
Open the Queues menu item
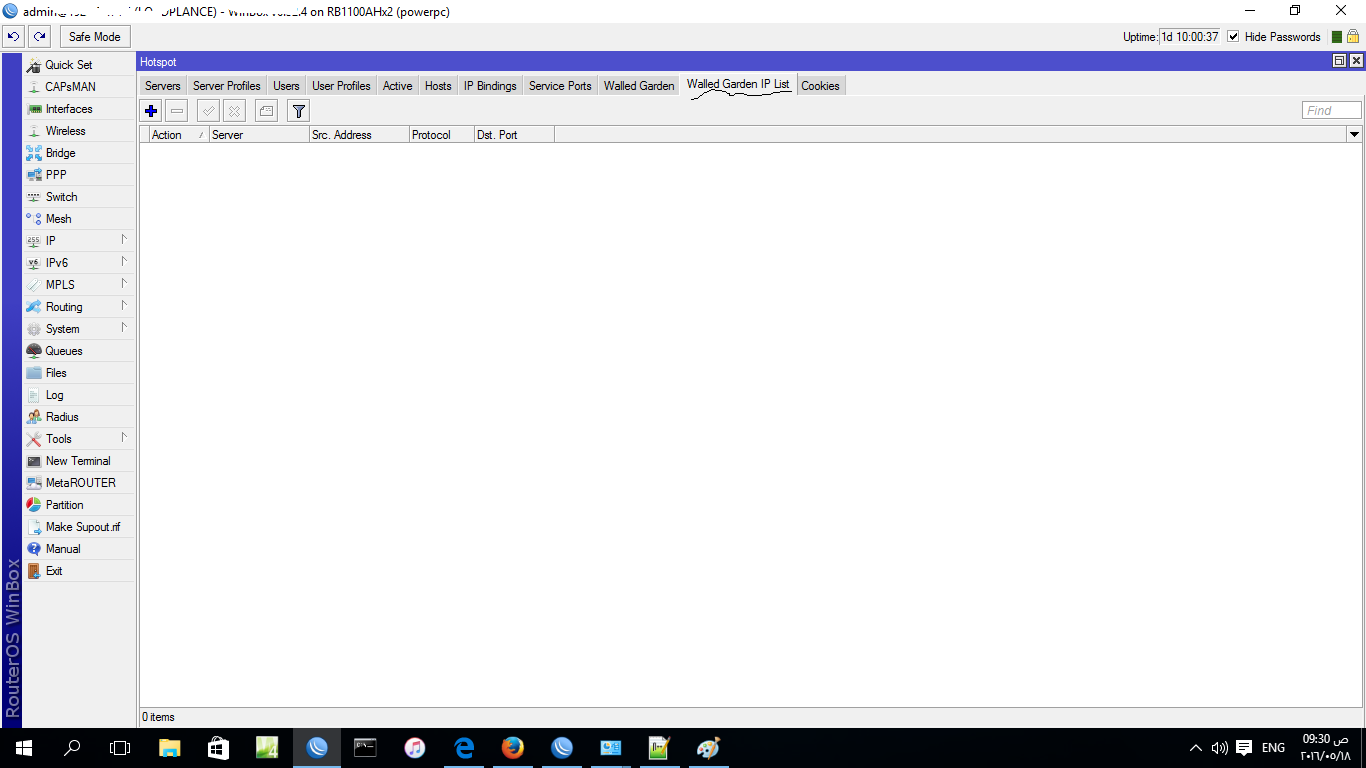[x=64, y=351]
